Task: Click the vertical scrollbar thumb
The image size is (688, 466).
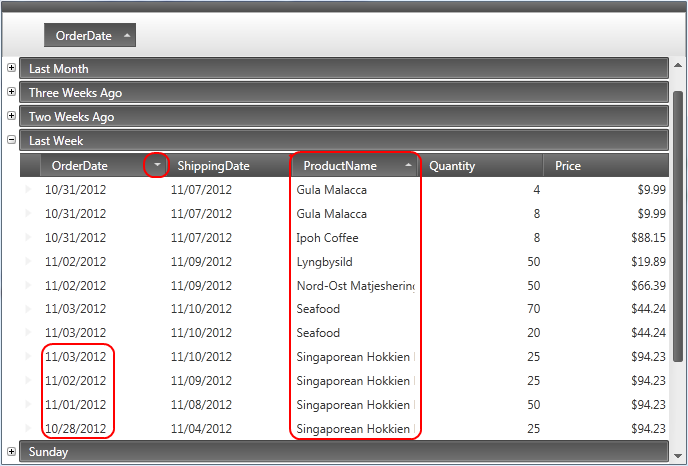Action: click(x=678, y=250)
